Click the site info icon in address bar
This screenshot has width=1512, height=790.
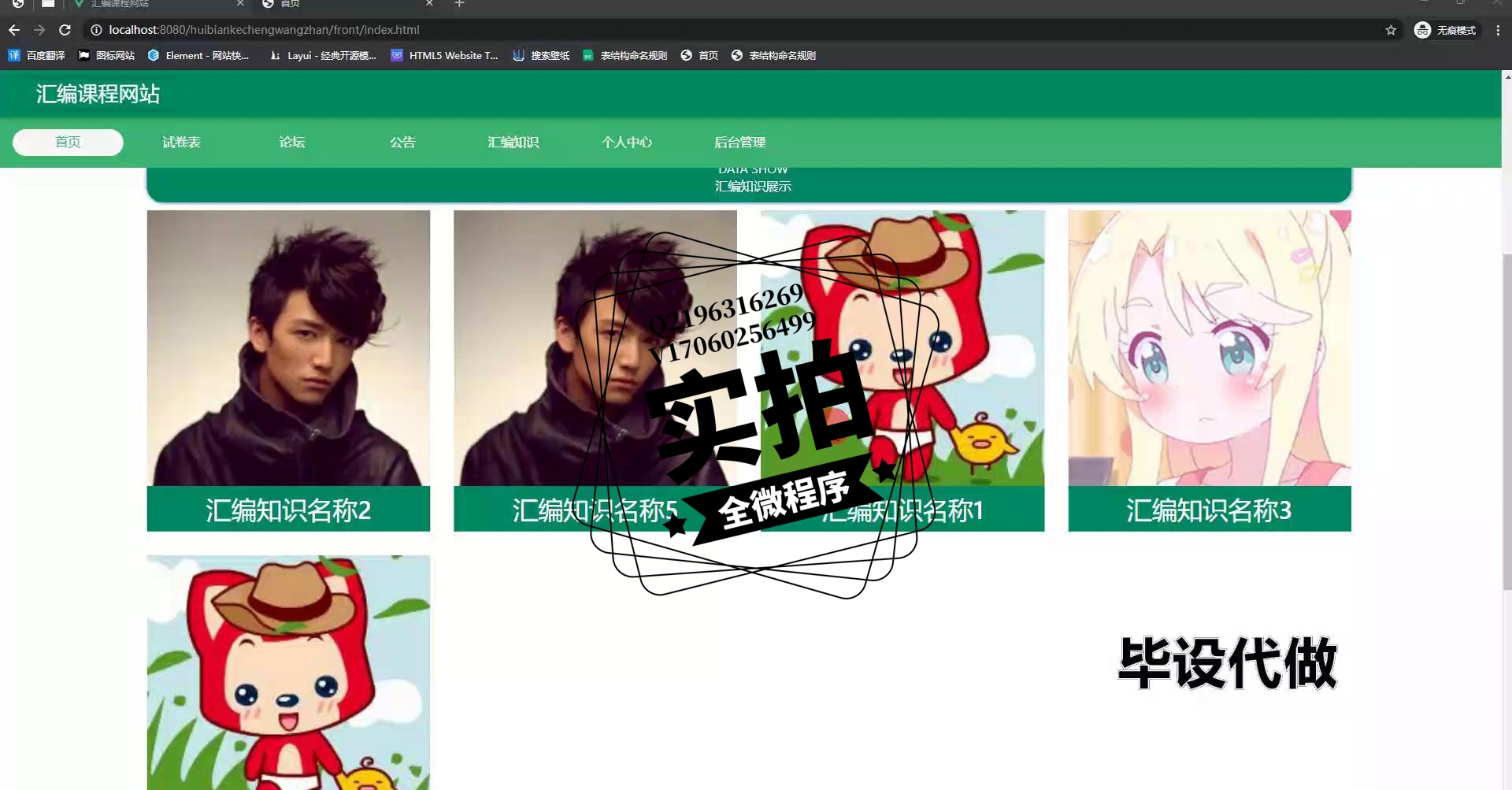pyautogui.click(x=96, y=30)
